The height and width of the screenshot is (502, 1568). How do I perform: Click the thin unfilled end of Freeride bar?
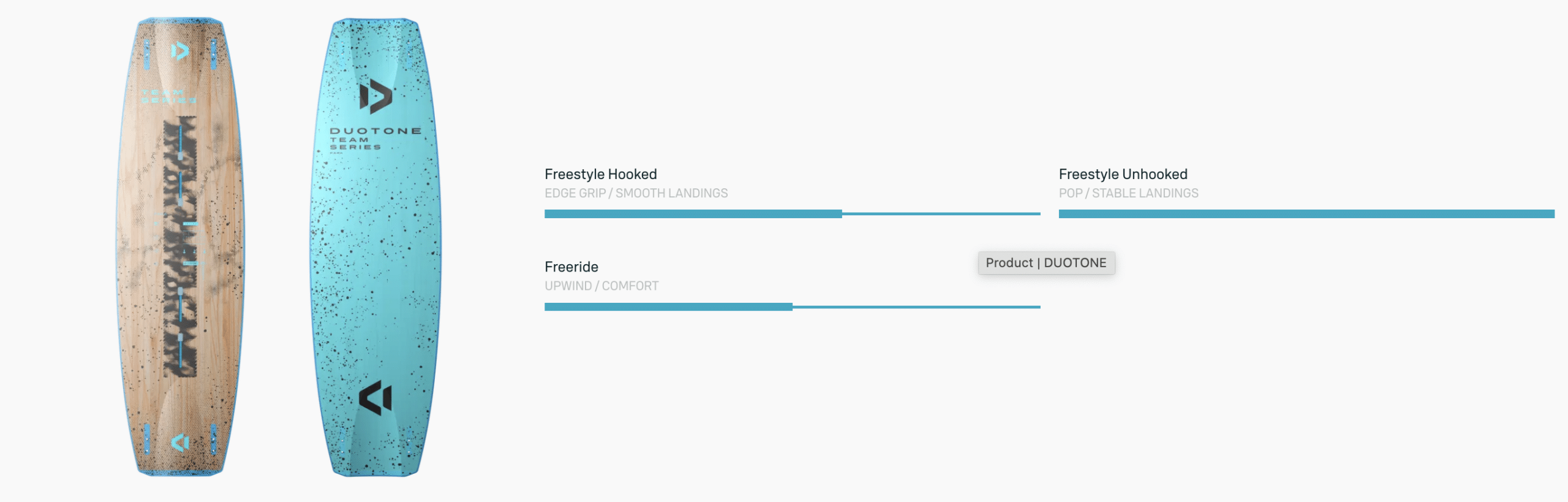[916, 306]
